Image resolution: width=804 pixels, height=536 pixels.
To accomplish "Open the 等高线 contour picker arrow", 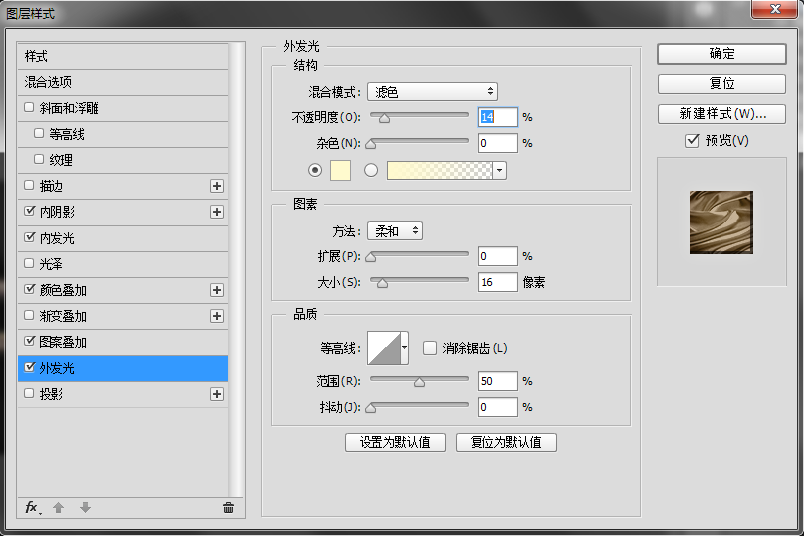I will 405,348.
